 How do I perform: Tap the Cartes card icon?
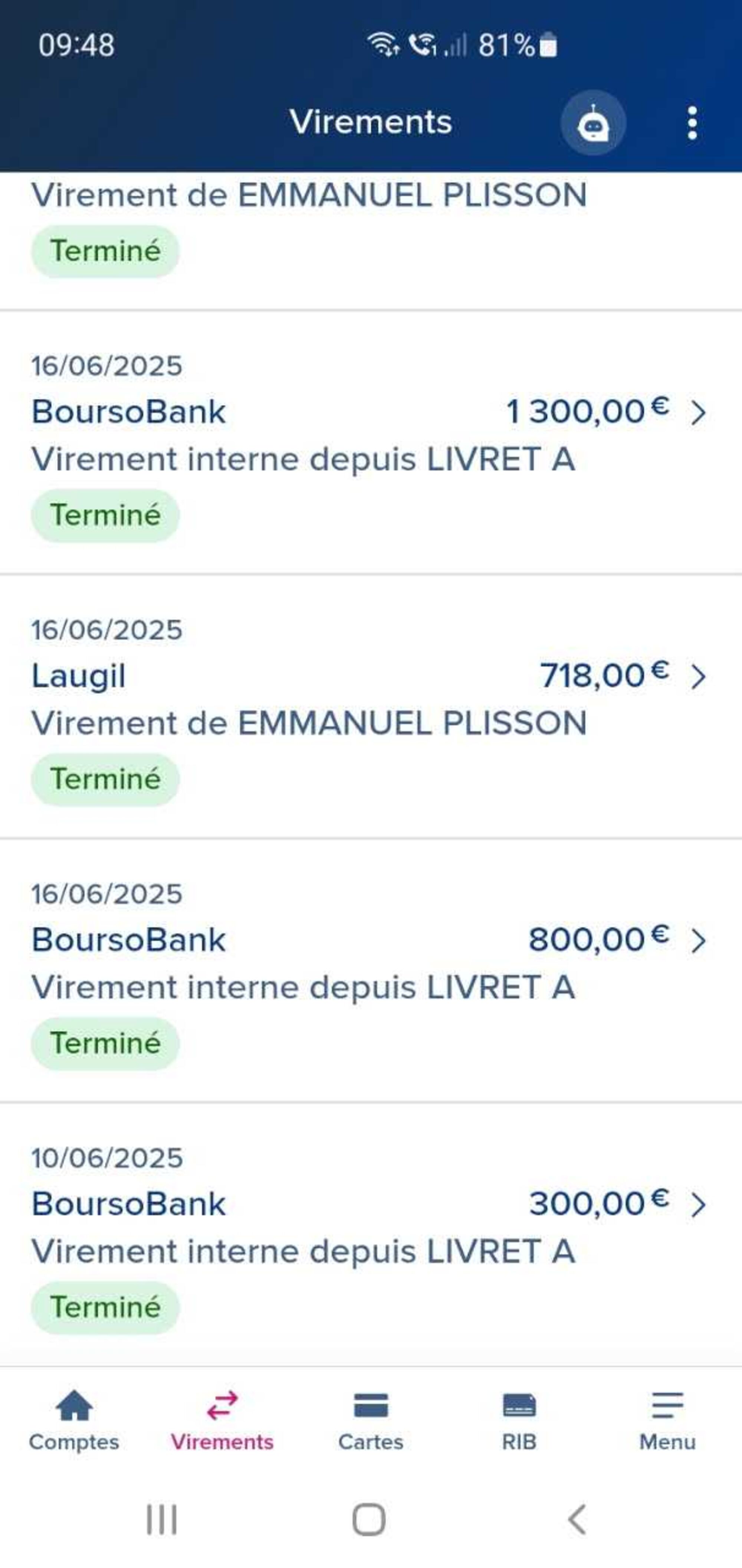[x=370, y=1406]
